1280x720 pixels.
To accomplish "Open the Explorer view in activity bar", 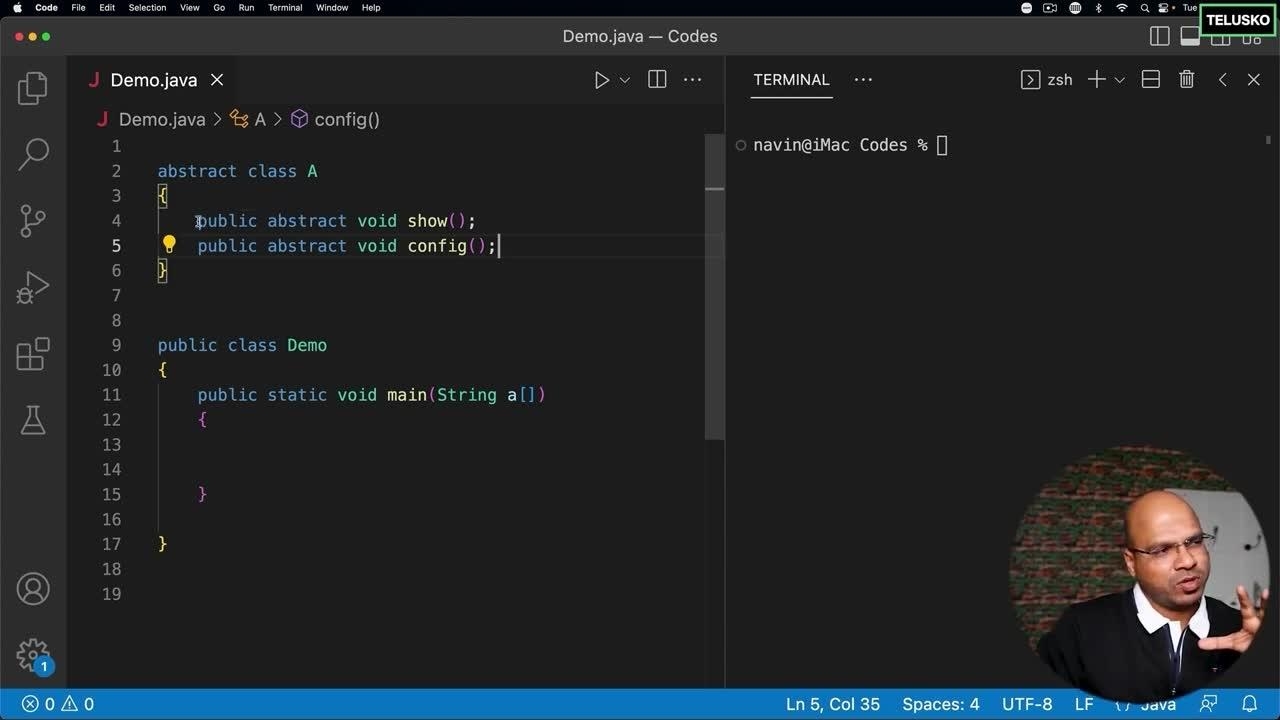I will click(x=33, y=88).
